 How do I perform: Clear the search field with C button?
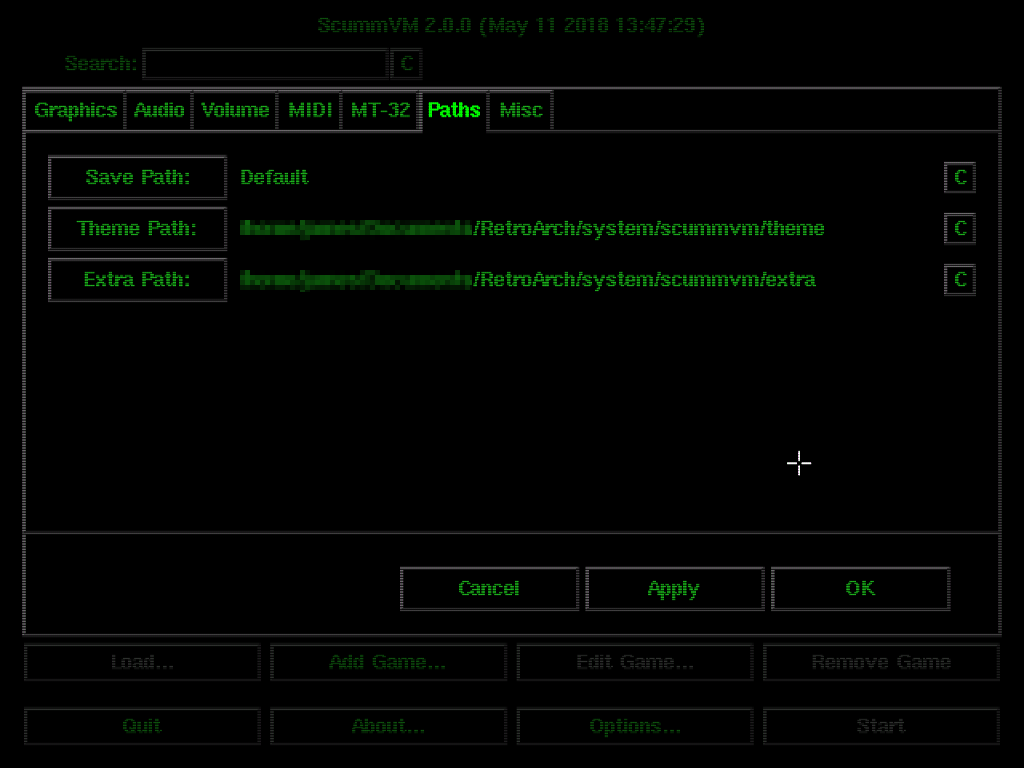click(406, 63)
